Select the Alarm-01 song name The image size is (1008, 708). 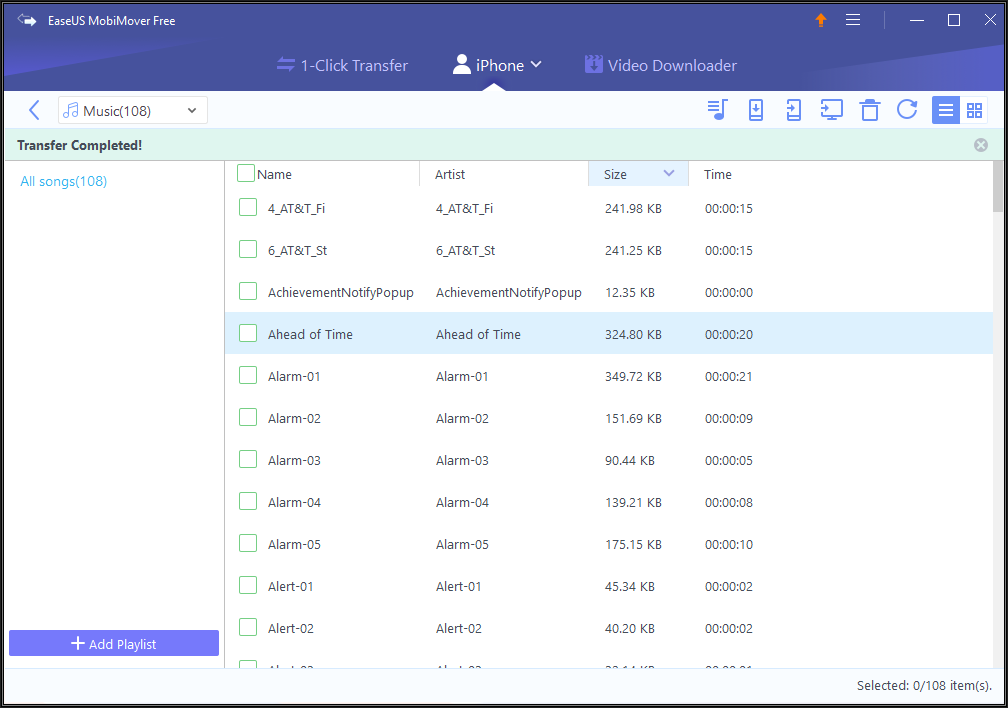(x=294, y=376)
